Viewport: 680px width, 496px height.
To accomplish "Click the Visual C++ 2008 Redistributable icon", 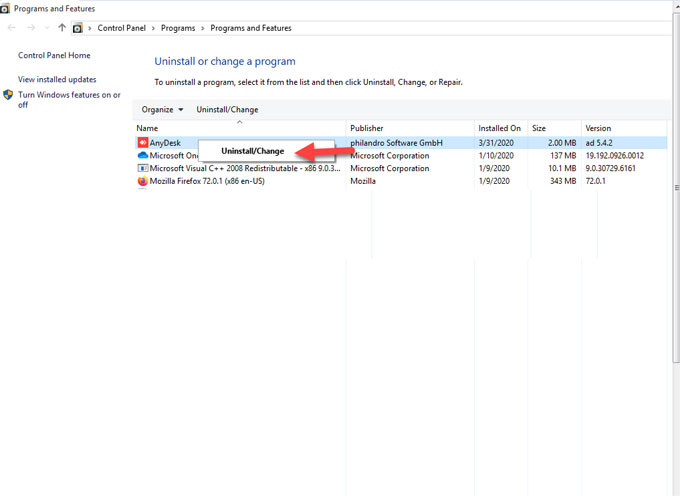I will pos(142,169).
